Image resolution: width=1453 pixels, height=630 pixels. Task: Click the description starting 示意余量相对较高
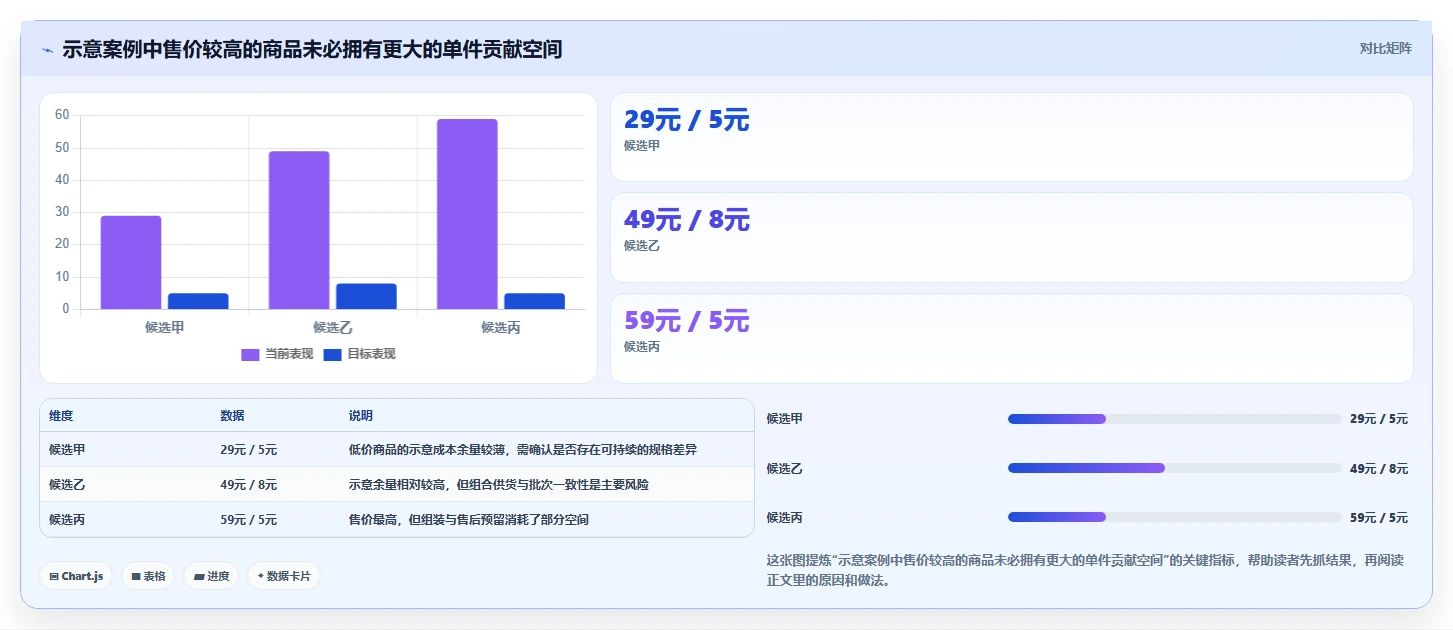498,485
